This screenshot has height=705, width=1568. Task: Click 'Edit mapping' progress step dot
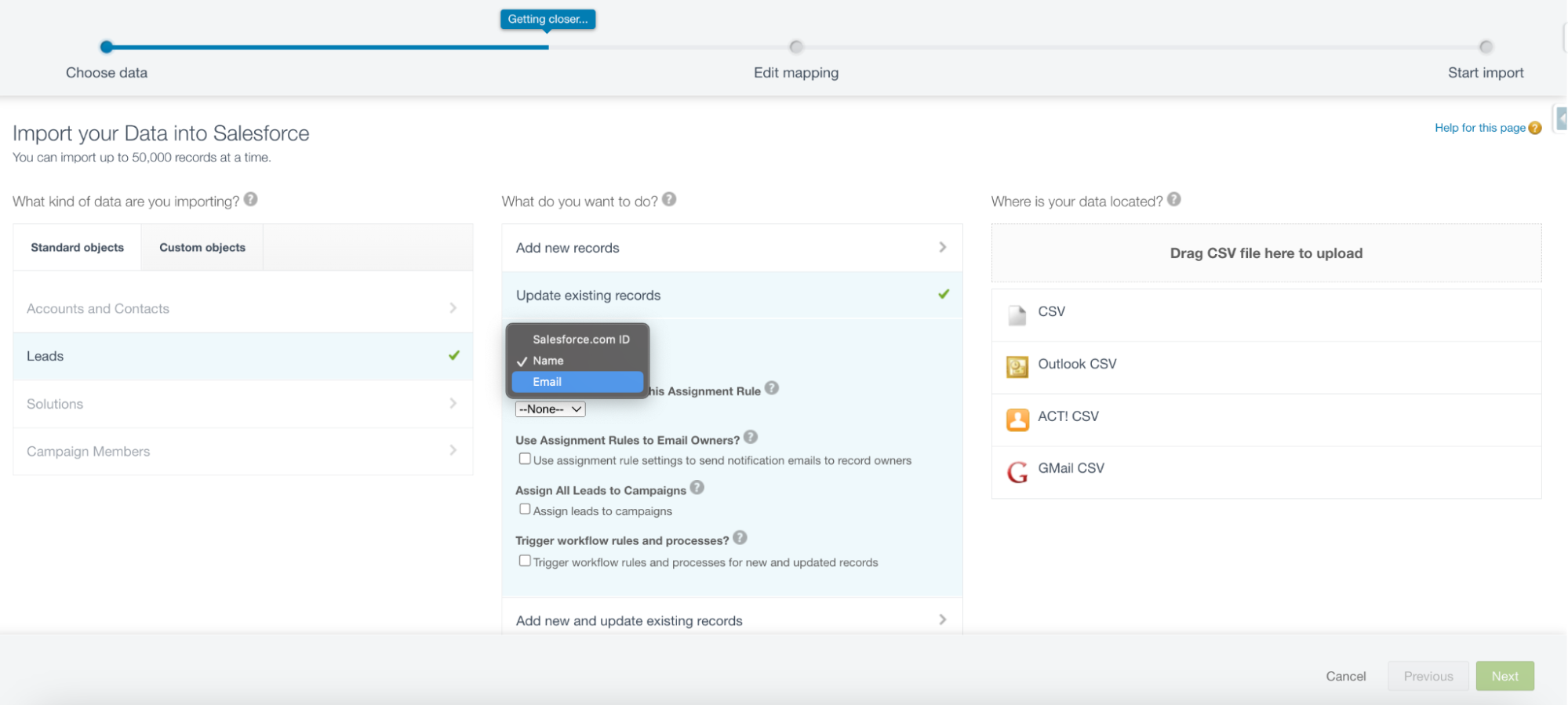click(796, 47)
